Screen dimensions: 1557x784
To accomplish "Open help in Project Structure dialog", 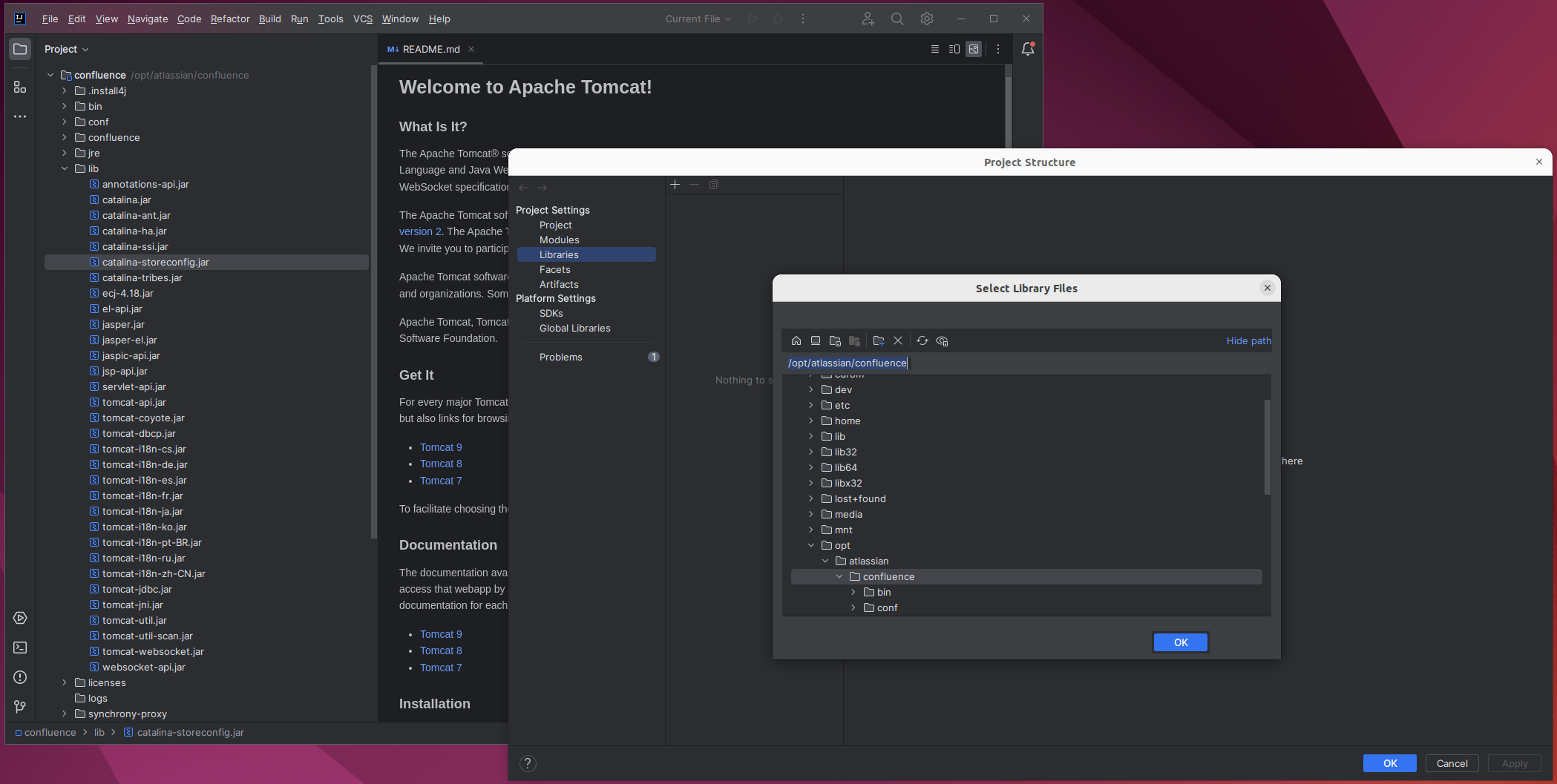I will (x=528, y=763).
